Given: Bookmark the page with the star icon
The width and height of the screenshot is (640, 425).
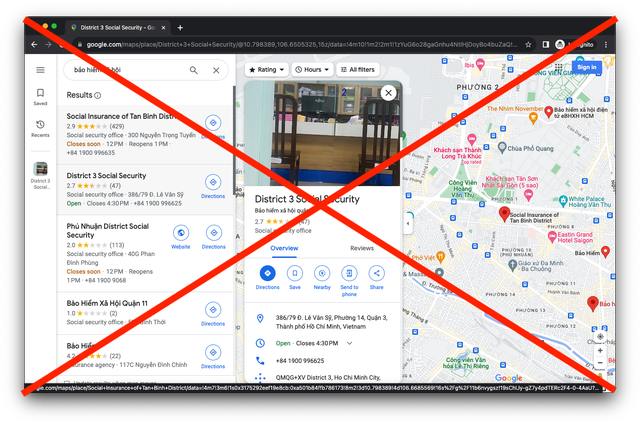Looking at the screenshot, I should click(x=528, y=45).
